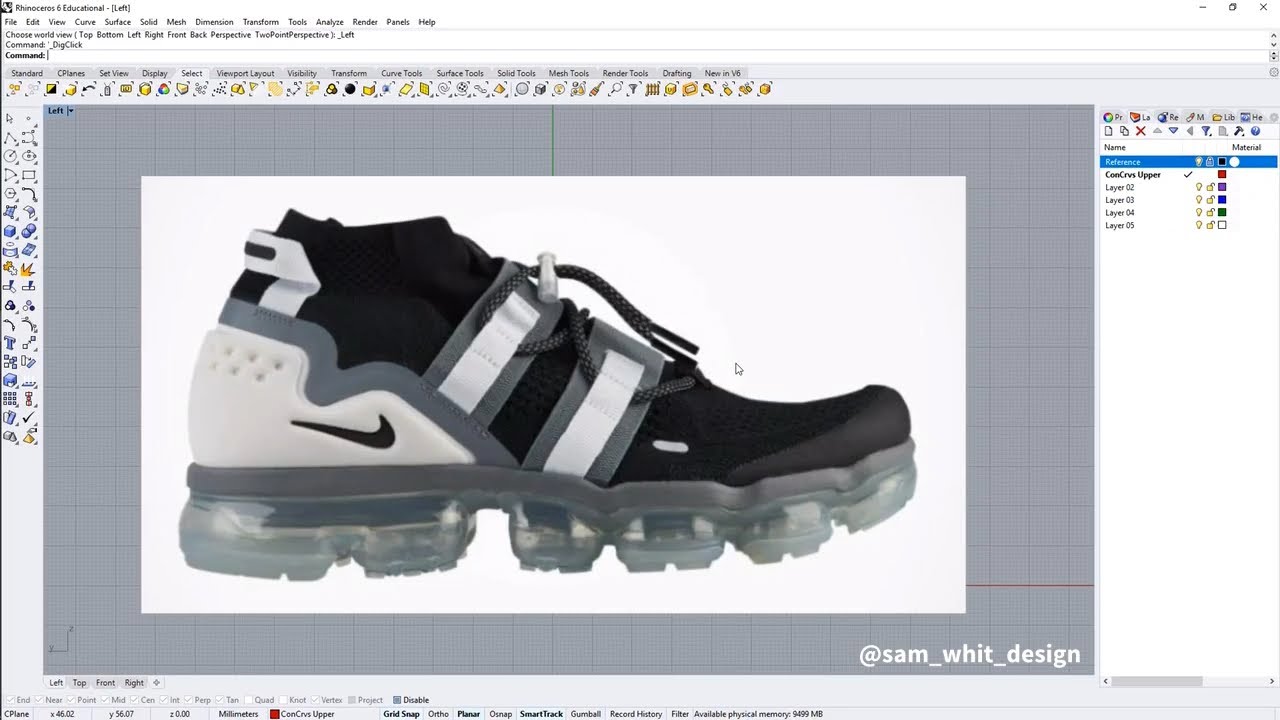
Task: Toggle Gumball in status bar
Action: [585, 714]
